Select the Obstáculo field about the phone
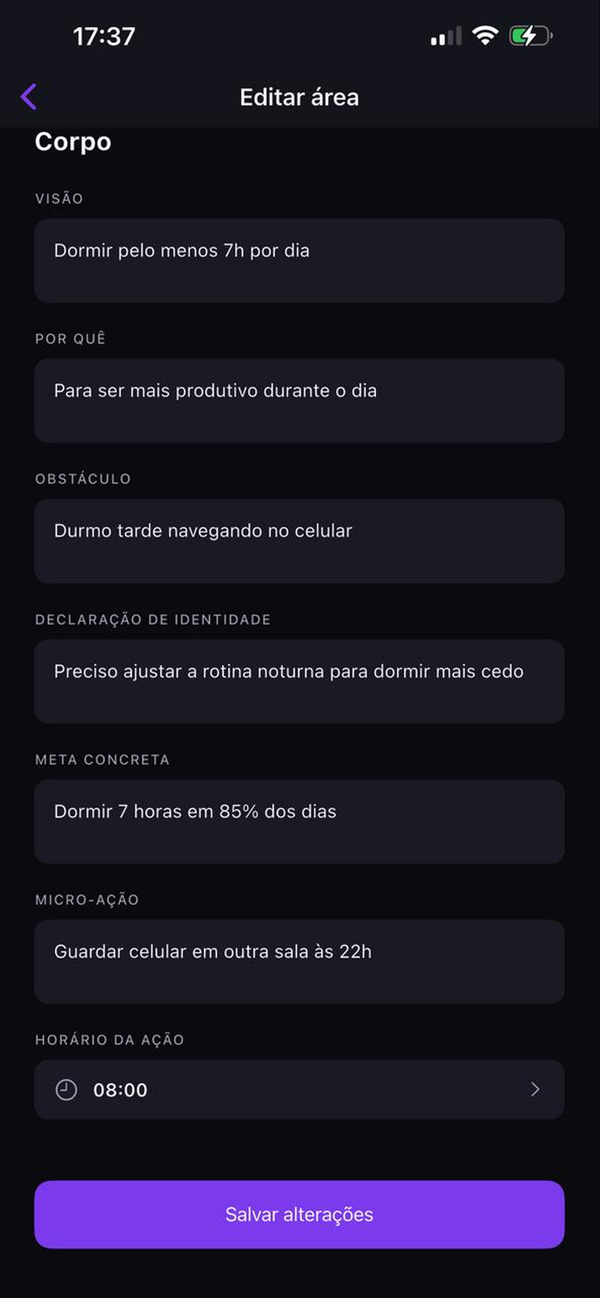Viewport: 600px width, 1298px height. pyautogui.click(x=300, y=539)
